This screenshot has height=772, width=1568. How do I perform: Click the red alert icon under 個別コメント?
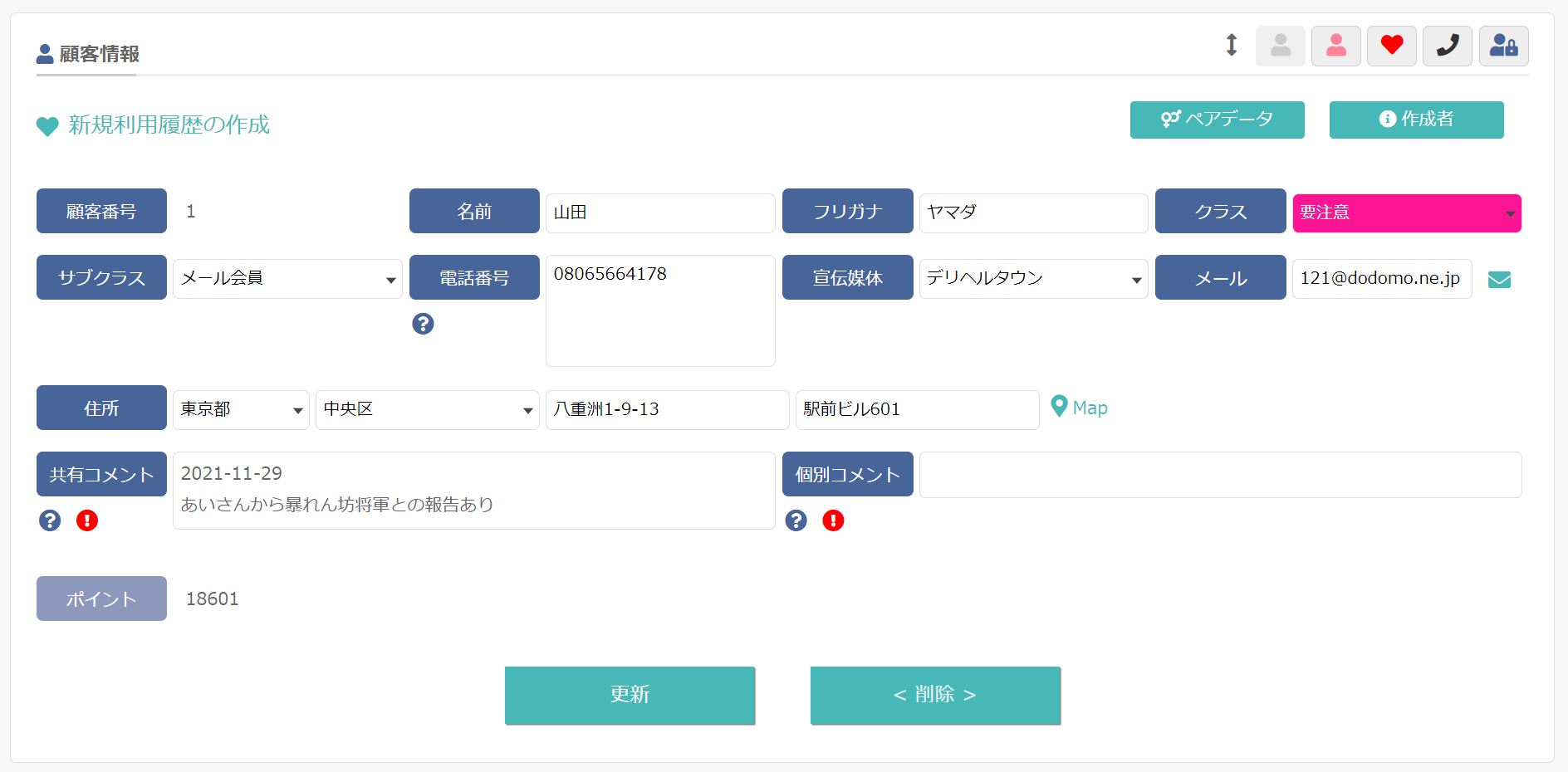click(x=833, y=520)
